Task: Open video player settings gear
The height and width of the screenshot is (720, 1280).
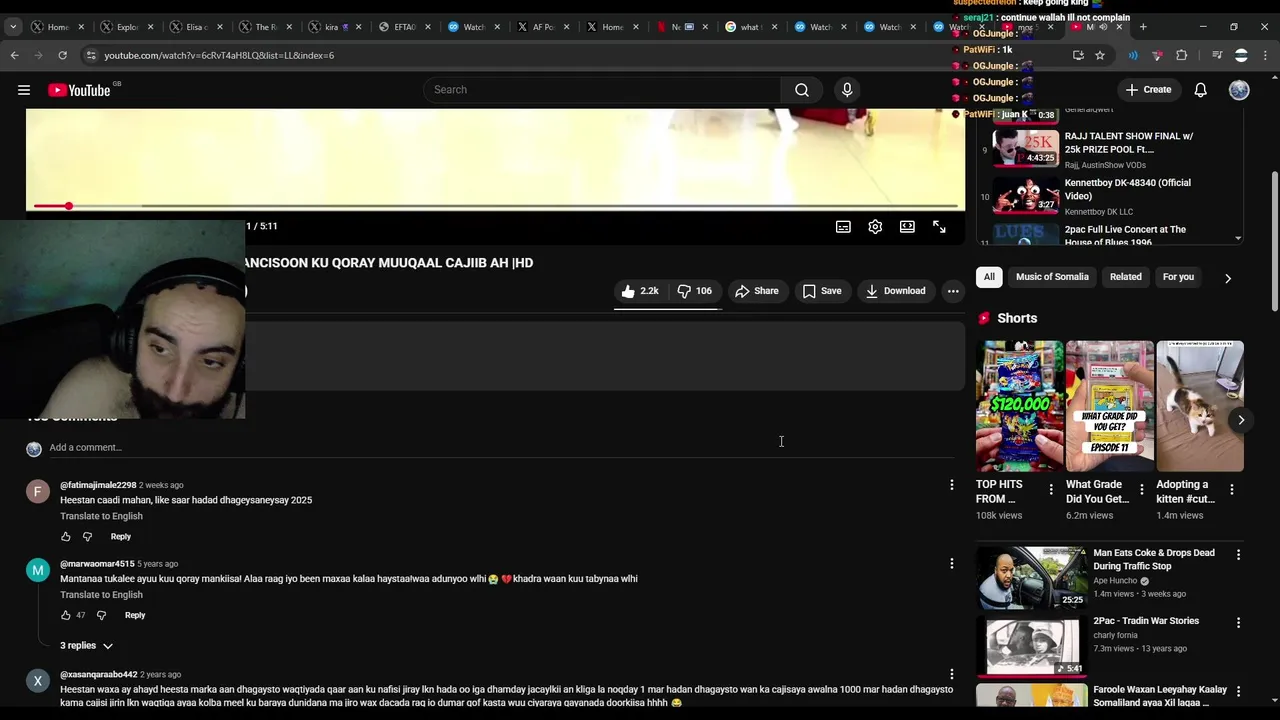Action: [x=875, y=227]
